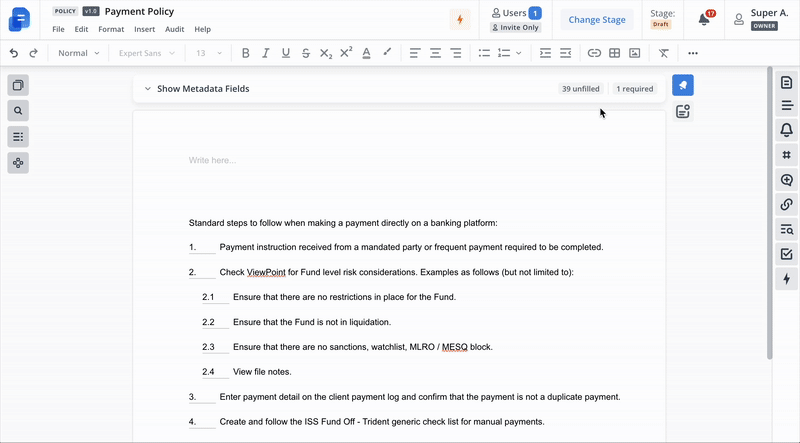
Task: Insert a numbered list
Action: click(504, 53)
